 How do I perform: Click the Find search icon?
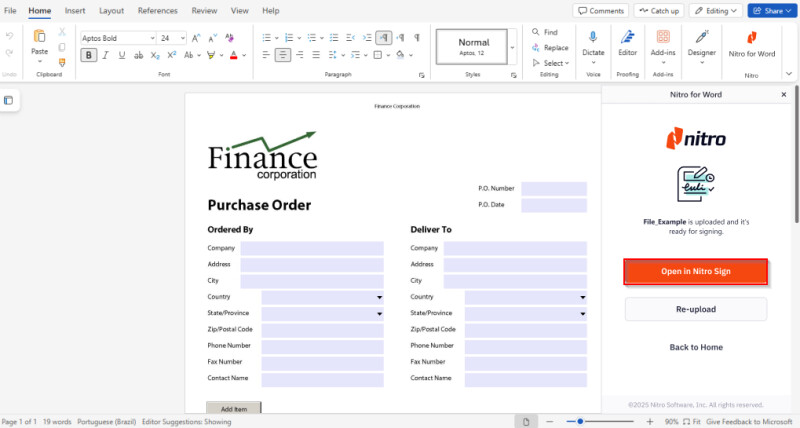(x=534, y=33)
